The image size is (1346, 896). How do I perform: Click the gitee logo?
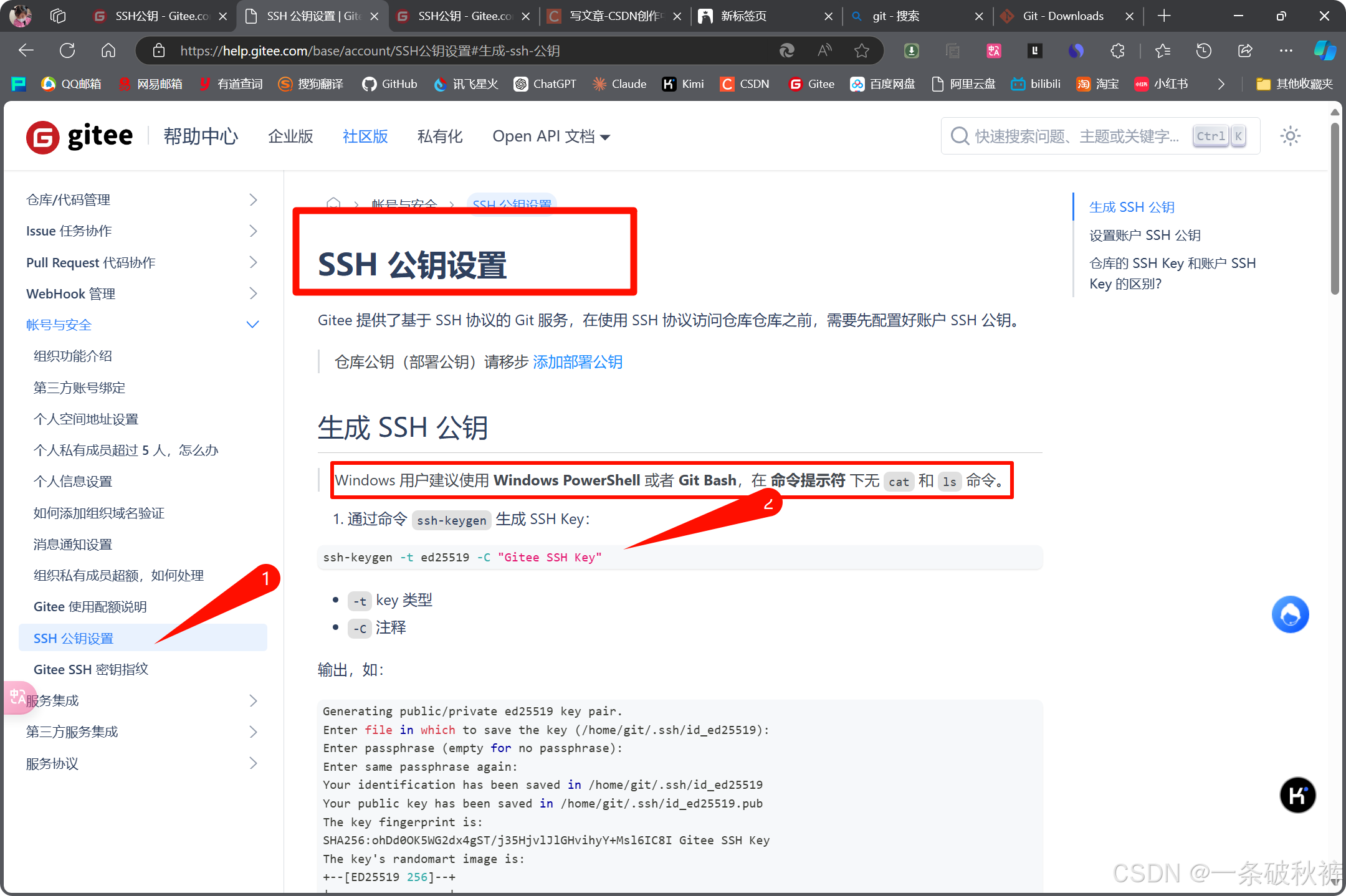click(x=80, y=136)
